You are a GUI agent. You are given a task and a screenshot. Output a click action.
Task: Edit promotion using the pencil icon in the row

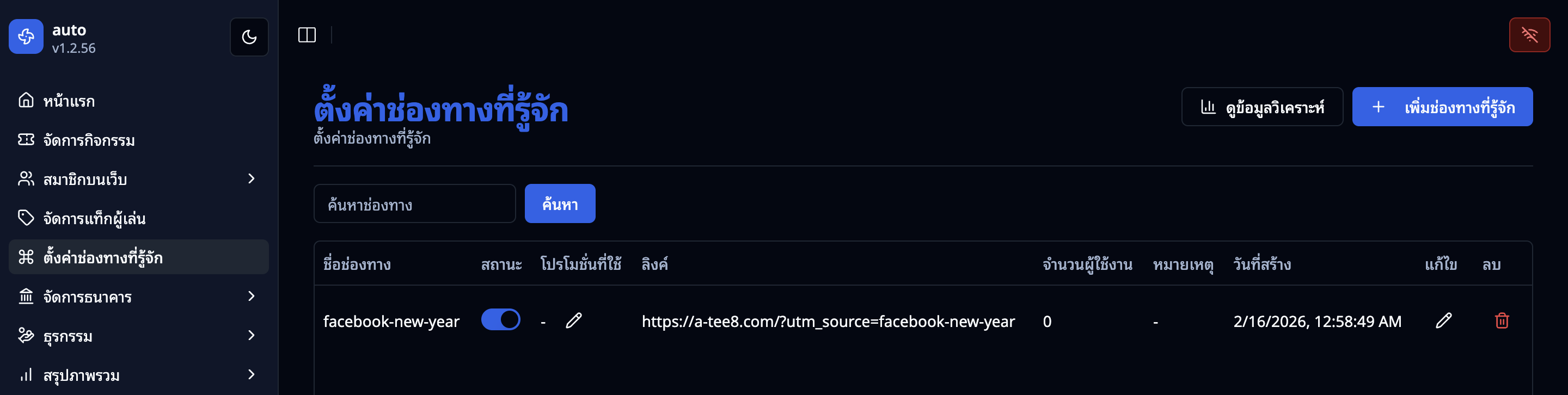pyautogui.click(x=574, y=319)
